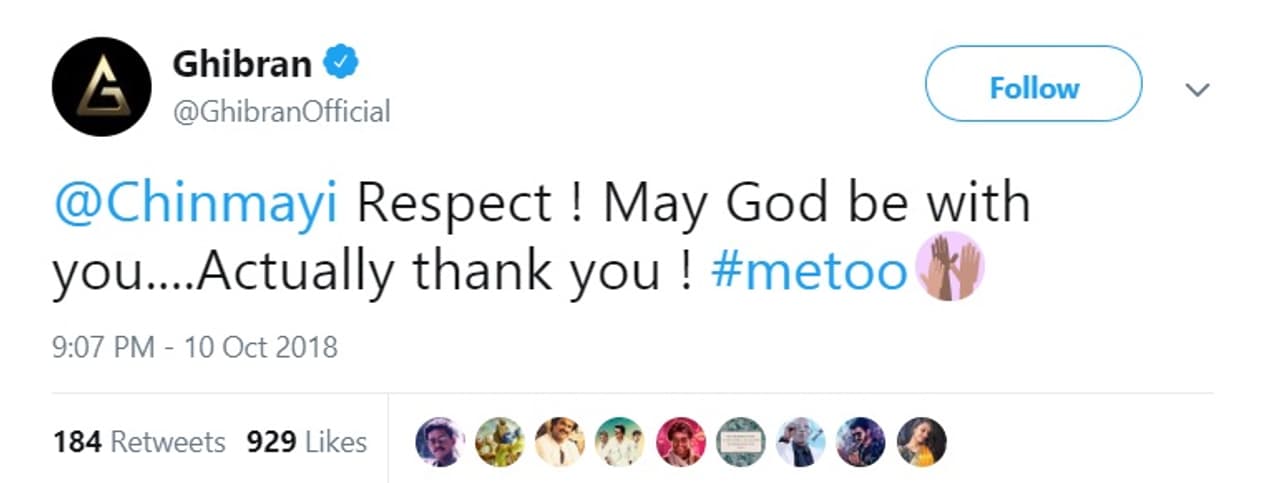This screenshot has width=1280, height=483.
Task: Open the seventh liker avatar with light blue background
Action: 801,442
